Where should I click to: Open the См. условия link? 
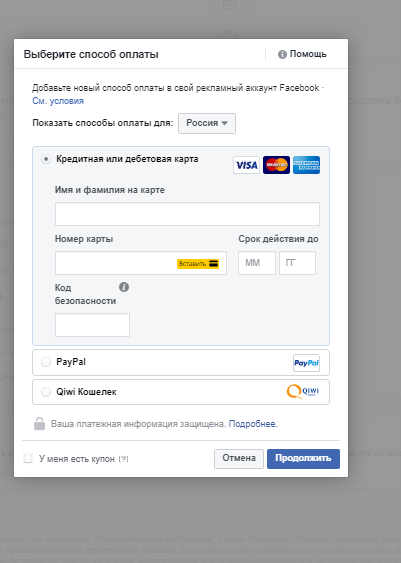pyautogui.click(x=58, y=101)
